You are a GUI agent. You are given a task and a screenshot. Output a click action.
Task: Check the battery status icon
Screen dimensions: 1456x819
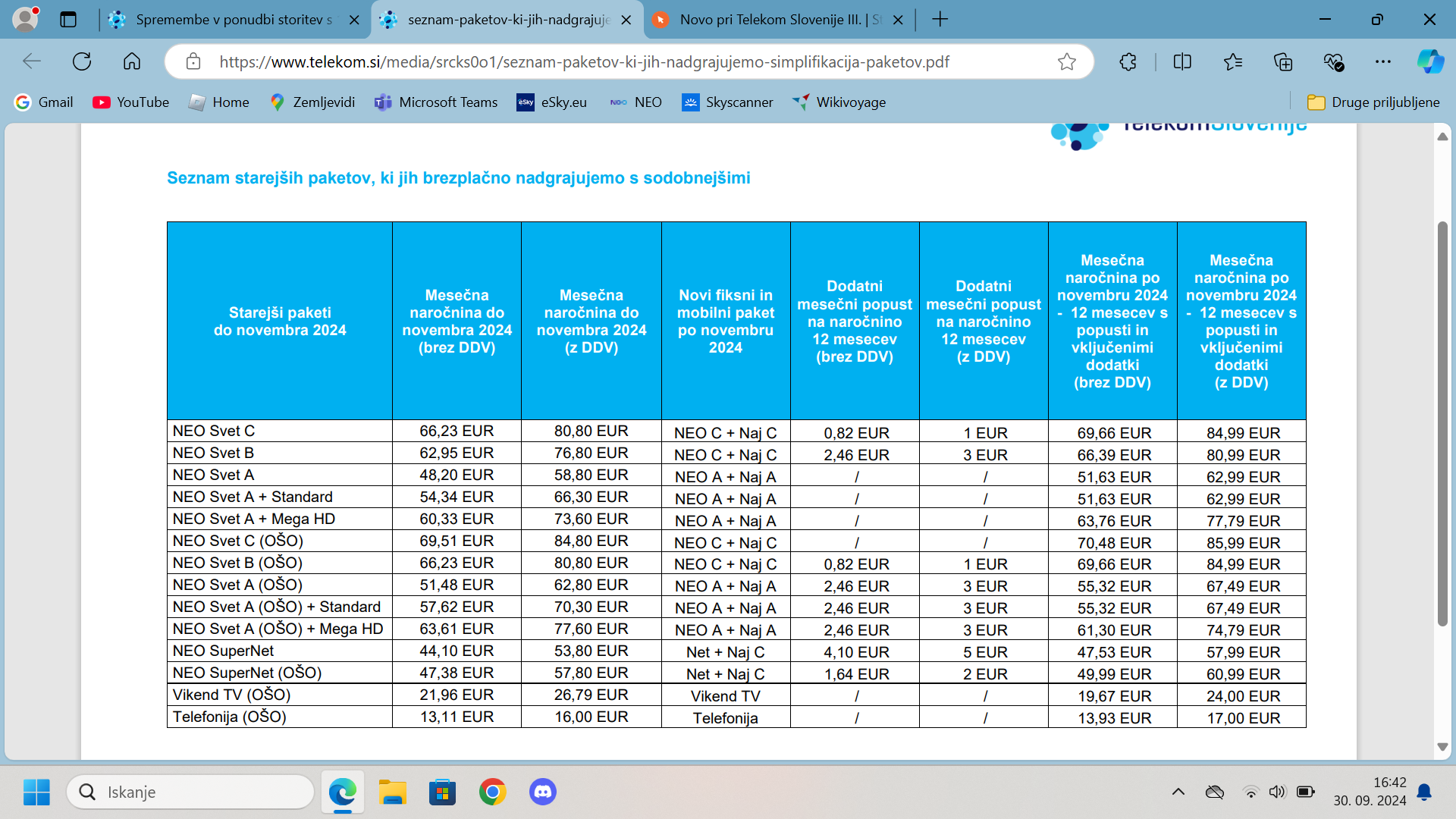pyautogui.click(x=1306, y=792)
